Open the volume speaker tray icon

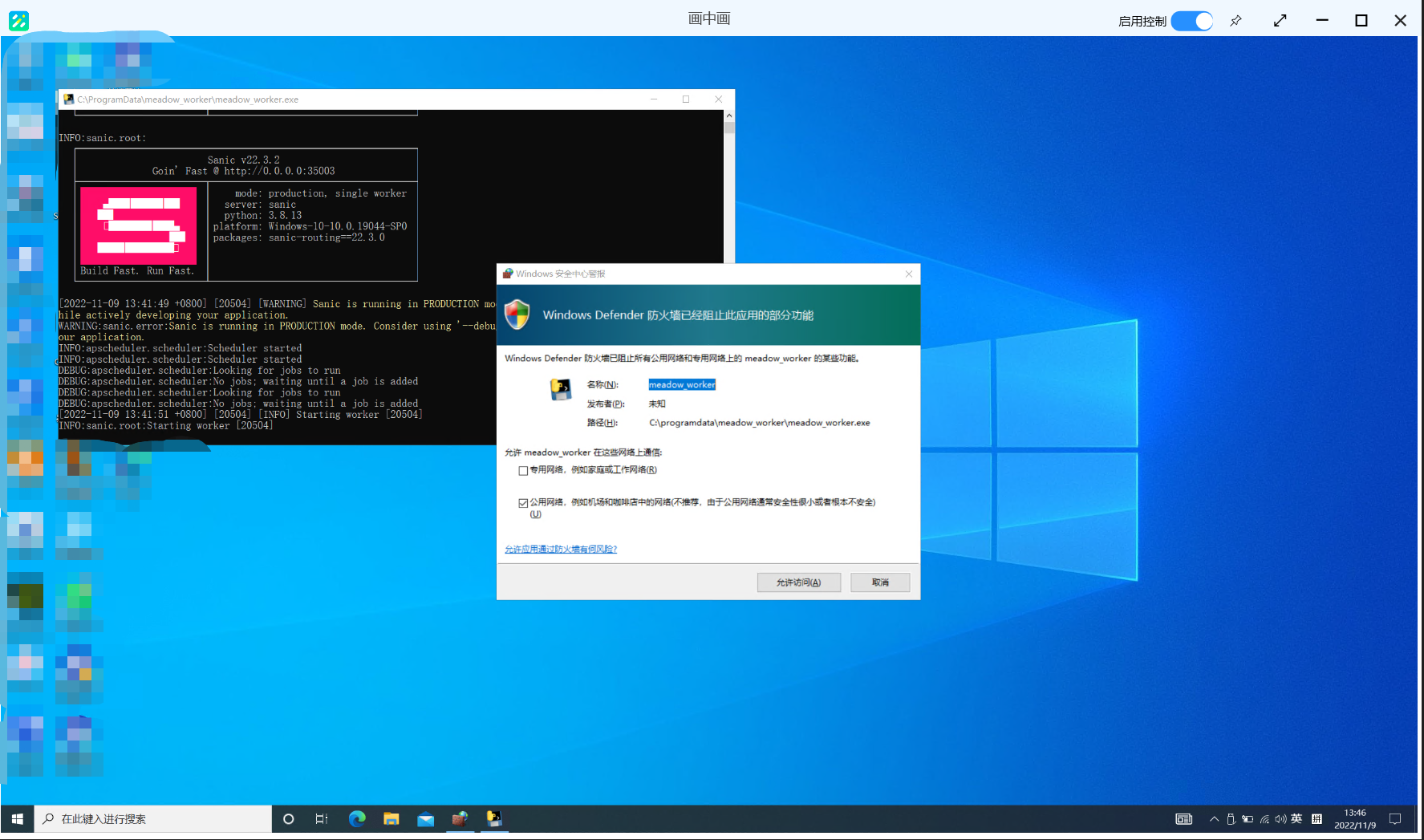(1280, 819)
